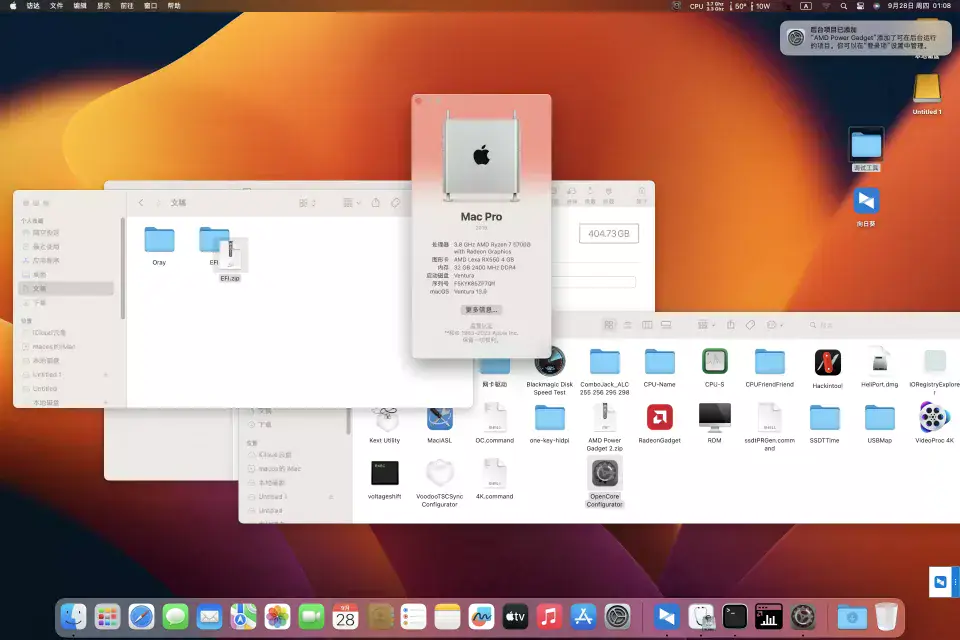Open the Oray folder
The image size is (960, 640).
(159, 239)
